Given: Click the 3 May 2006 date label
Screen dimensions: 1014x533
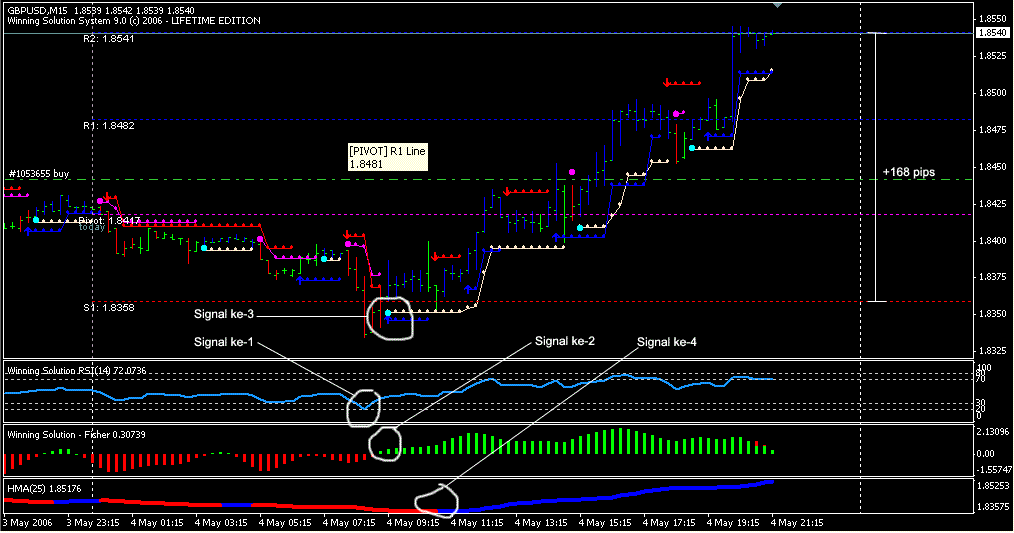Looking at the screenshot, I should point(28,523).
